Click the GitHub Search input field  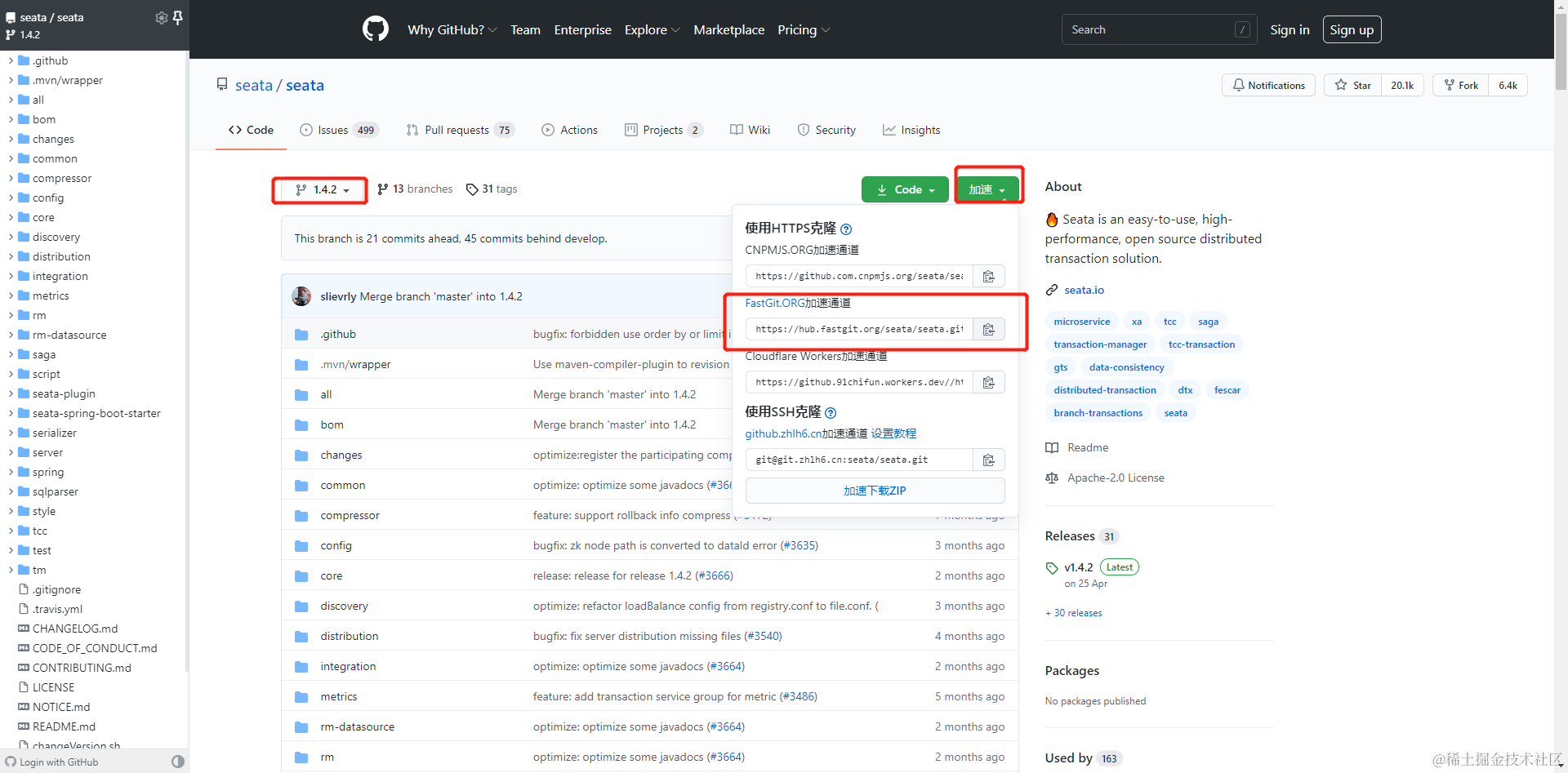tap(1159, 29)
